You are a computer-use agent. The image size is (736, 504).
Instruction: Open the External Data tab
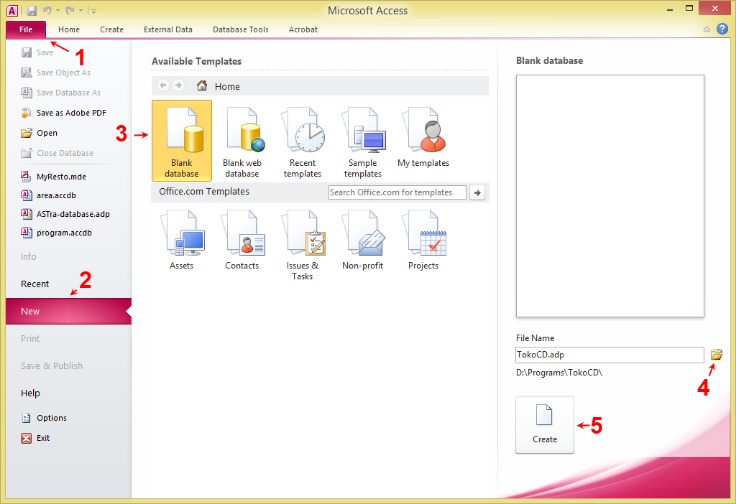coord(168,29)
